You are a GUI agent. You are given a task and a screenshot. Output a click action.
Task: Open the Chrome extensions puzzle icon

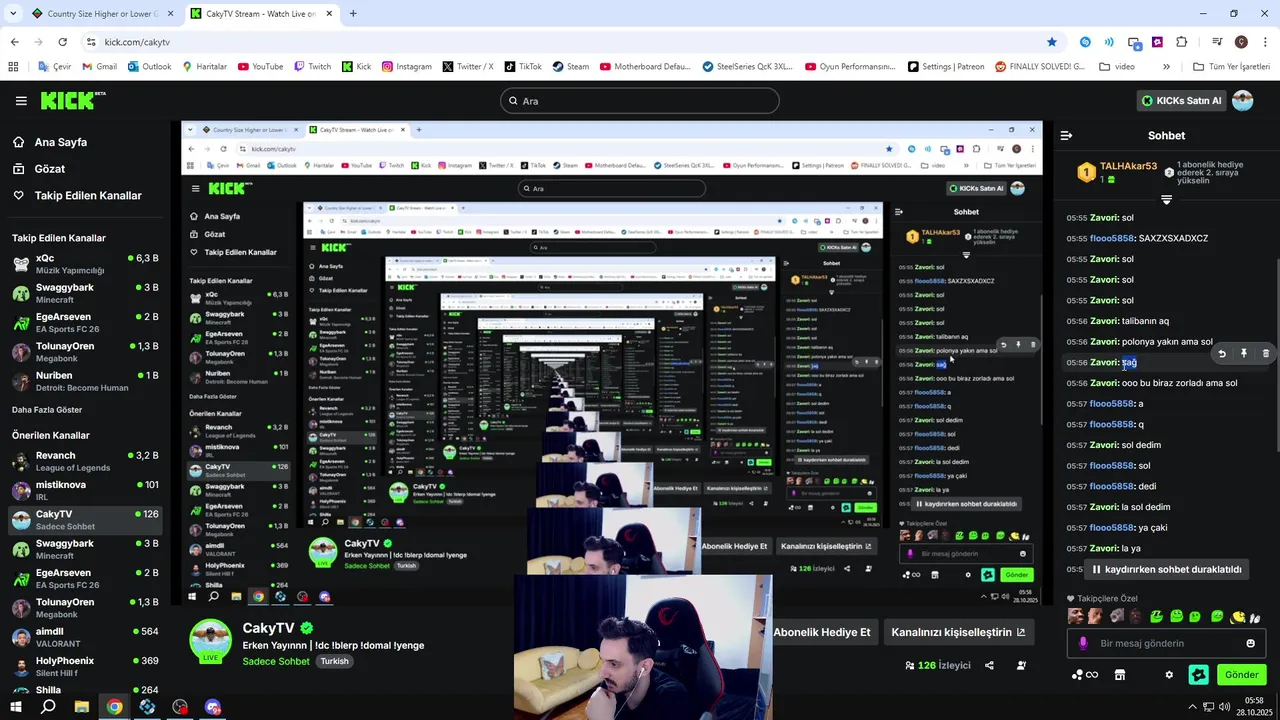click(1181, 42)
